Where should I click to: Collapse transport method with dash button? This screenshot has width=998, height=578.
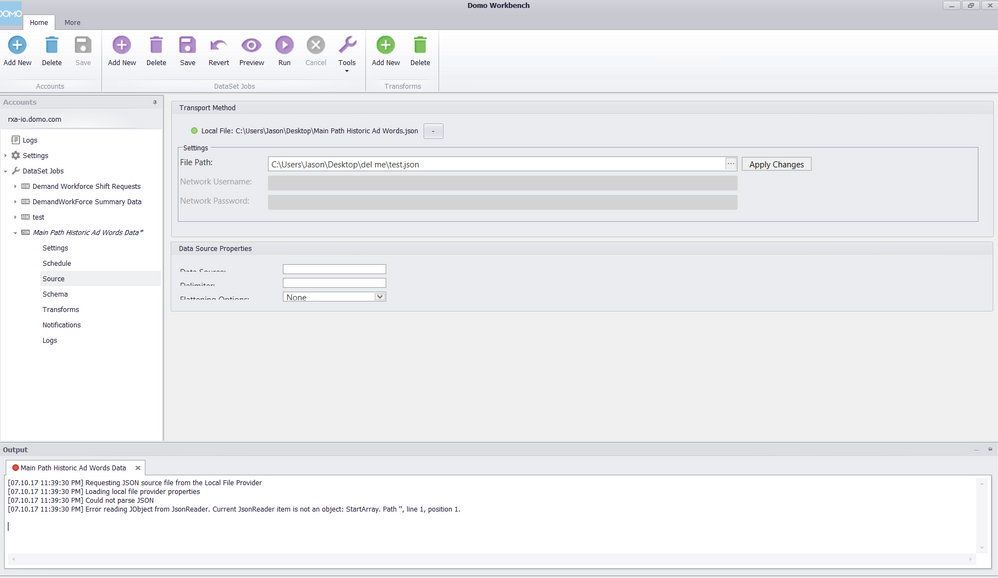[433, 131]
